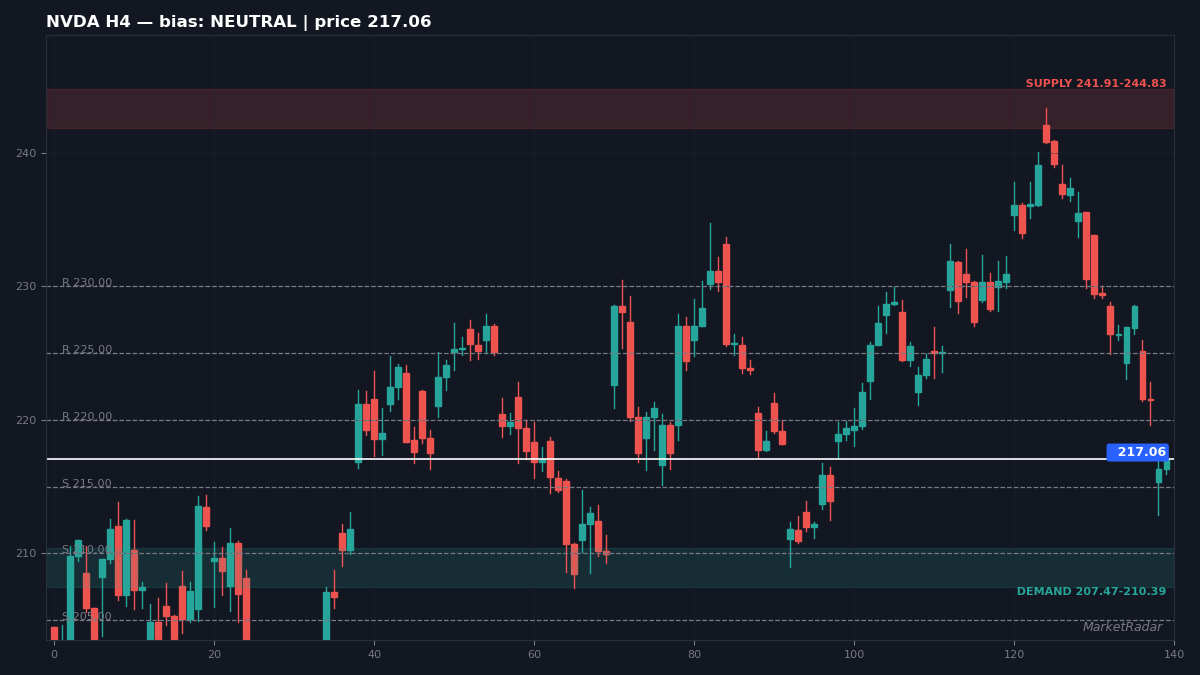Viewport: 1200px width, 675px height.
Task: Click the 240 y-axis price tick
Action: [25, 153]
